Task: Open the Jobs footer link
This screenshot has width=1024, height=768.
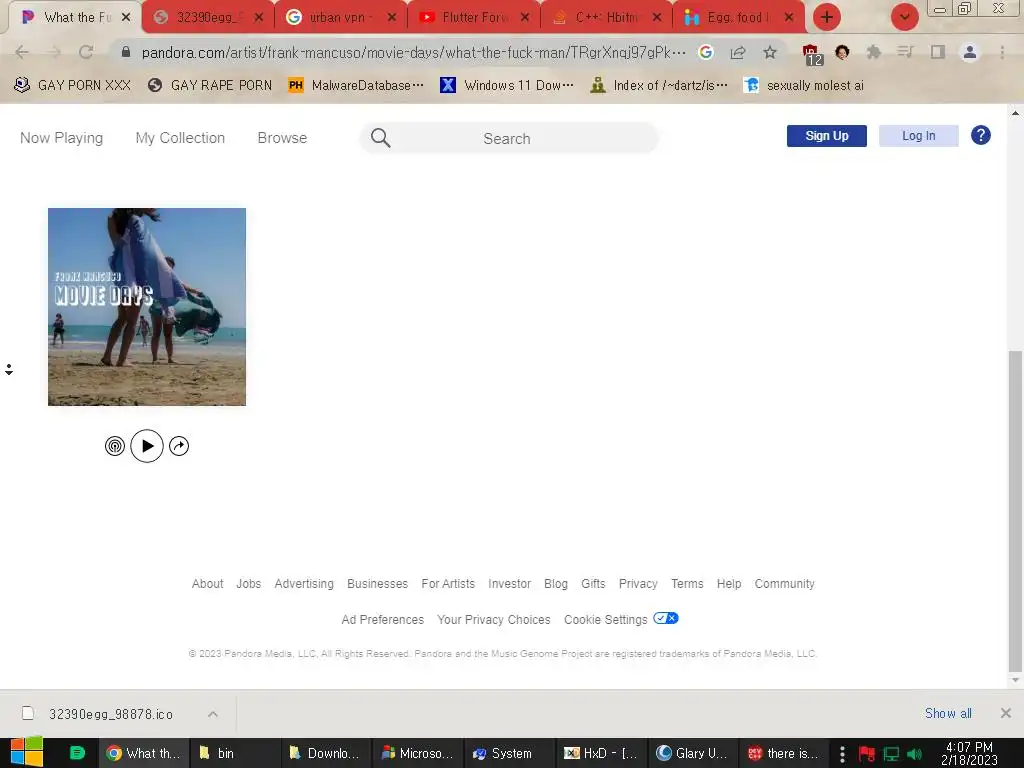Action: pyautogui.click(x=248, y=584)
